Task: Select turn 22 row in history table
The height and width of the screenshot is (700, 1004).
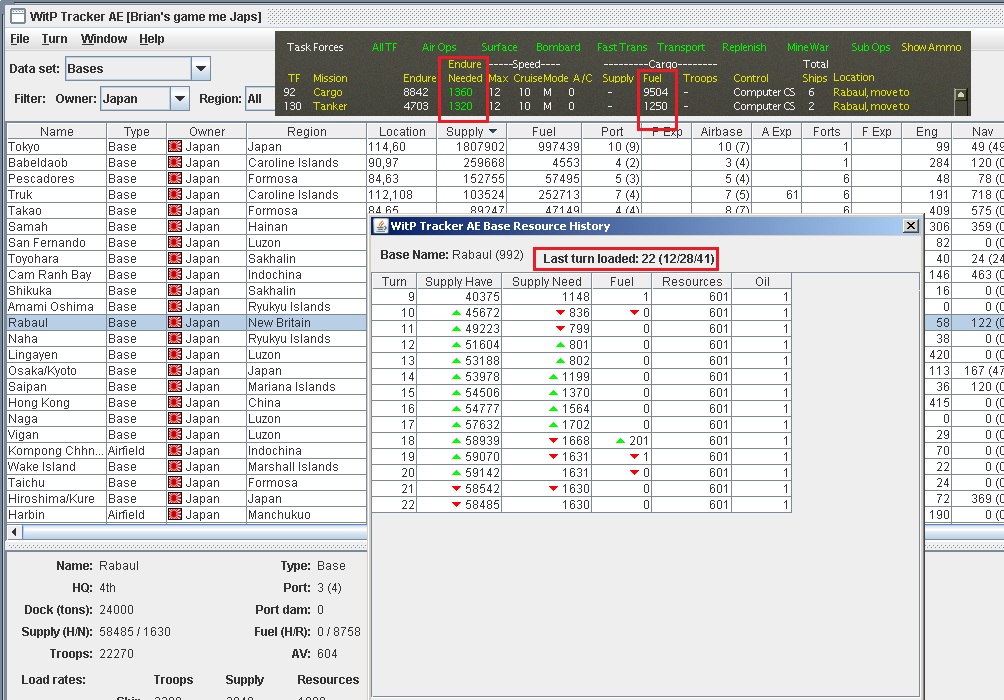Action: pyautogui.click(x=581, y=505)
